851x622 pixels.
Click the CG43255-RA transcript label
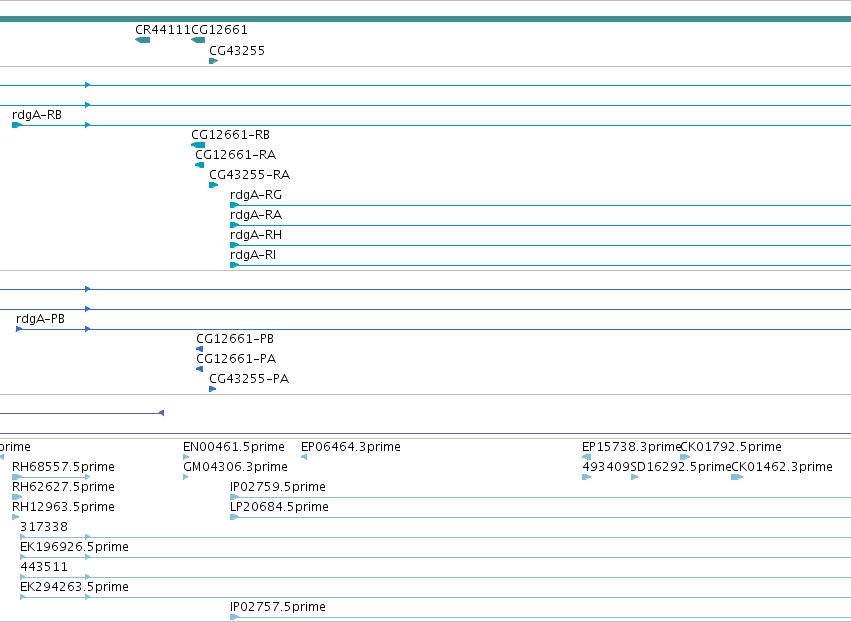pos(250,175)
